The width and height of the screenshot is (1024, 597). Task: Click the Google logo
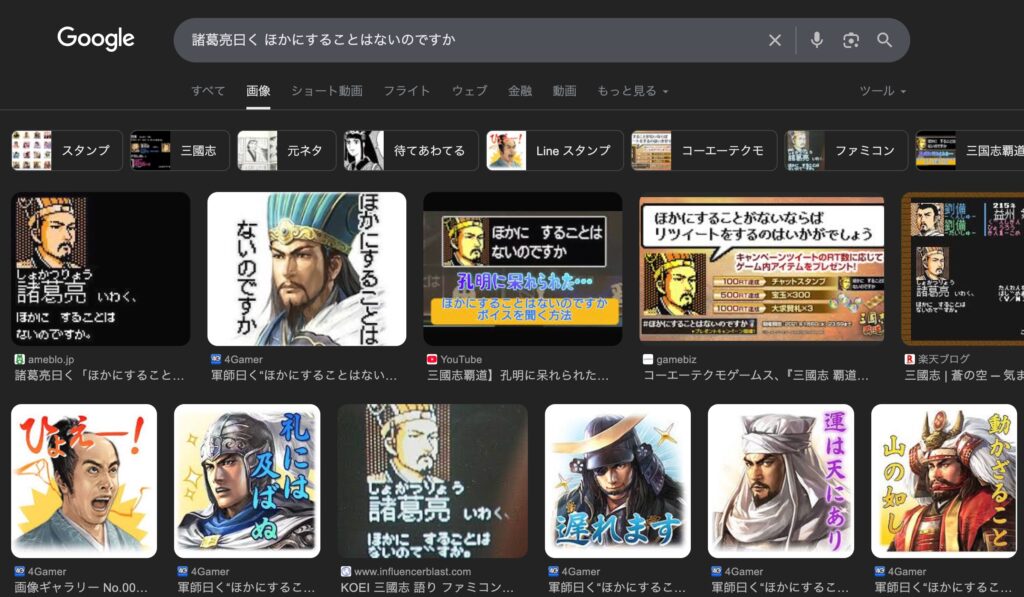click(96, 39)
